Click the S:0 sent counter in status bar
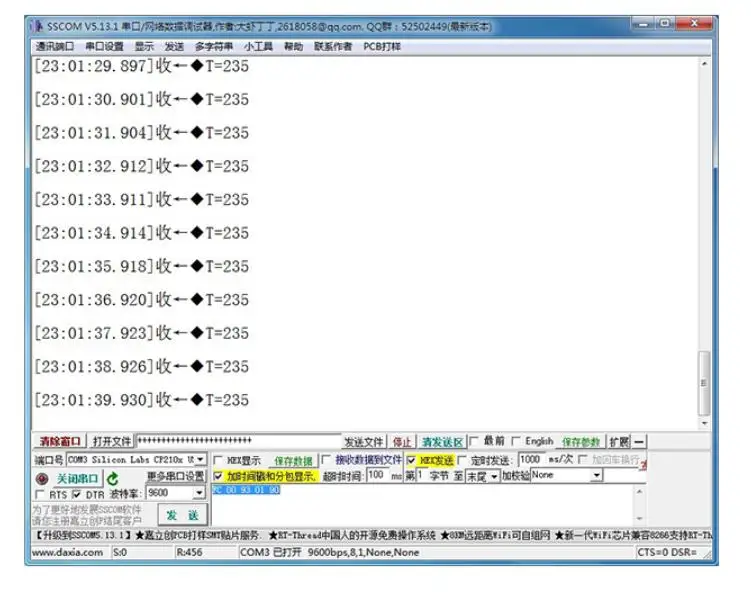Viewport: 751px width, 594px height. point(120,552)
